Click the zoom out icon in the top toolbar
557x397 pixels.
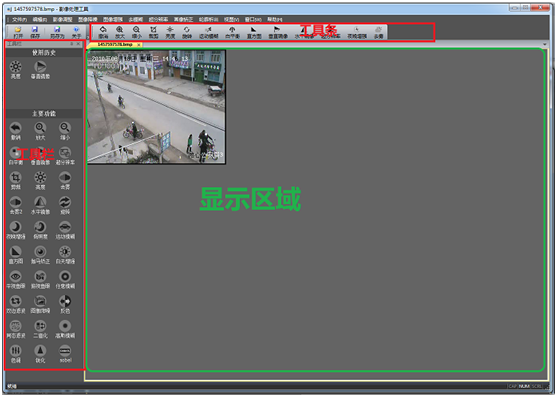tap(136, 32)
